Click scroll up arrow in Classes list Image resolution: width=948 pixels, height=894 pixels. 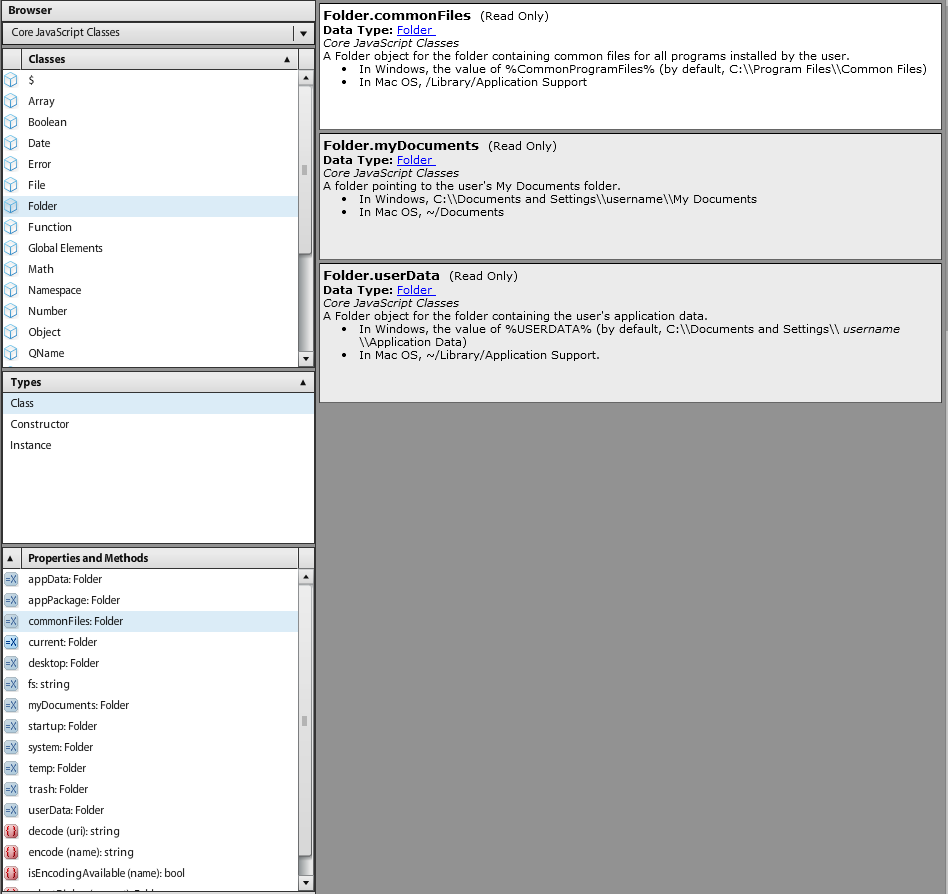point(306,78)
